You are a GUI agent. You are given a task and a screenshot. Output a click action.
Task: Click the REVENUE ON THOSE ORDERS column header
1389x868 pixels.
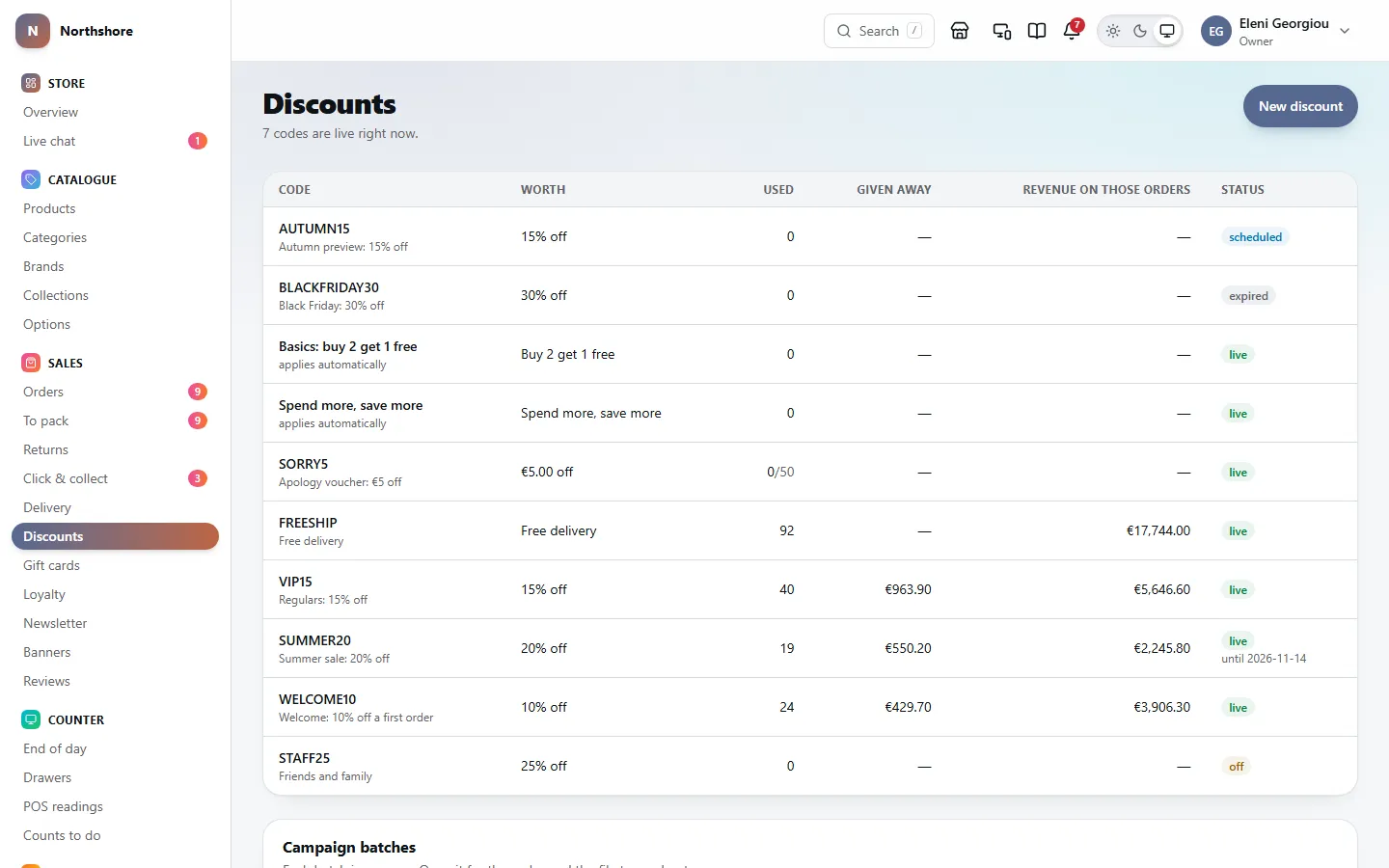(1106, 190)
